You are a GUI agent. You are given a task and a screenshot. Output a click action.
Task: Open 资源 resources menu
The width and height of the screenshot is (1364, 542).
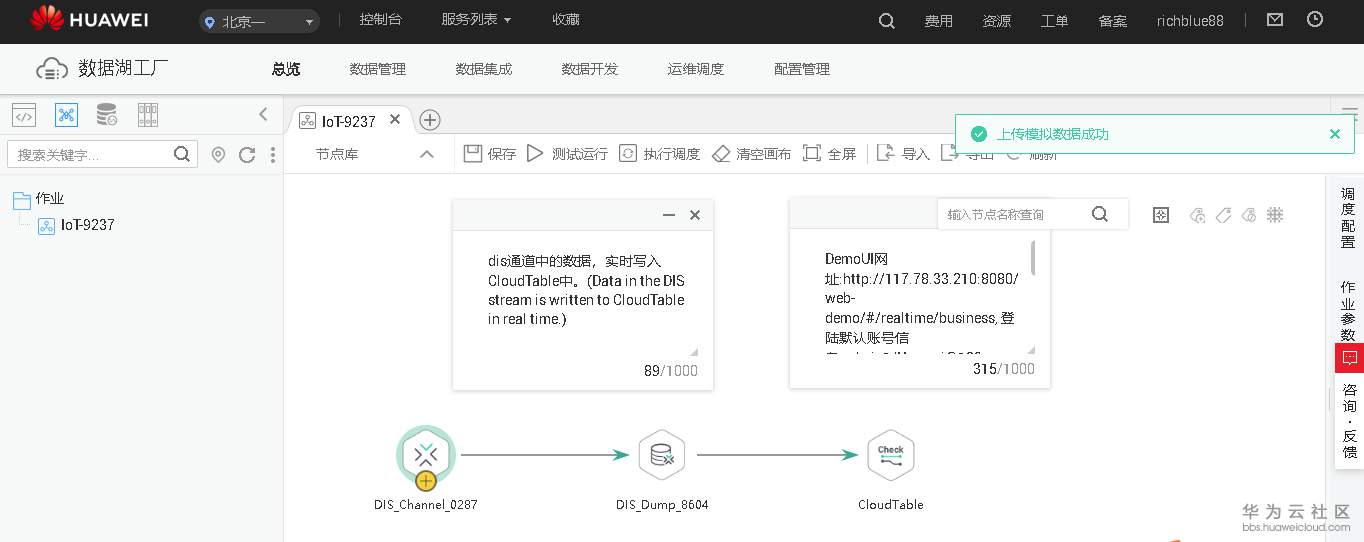[x=996, y=21]
